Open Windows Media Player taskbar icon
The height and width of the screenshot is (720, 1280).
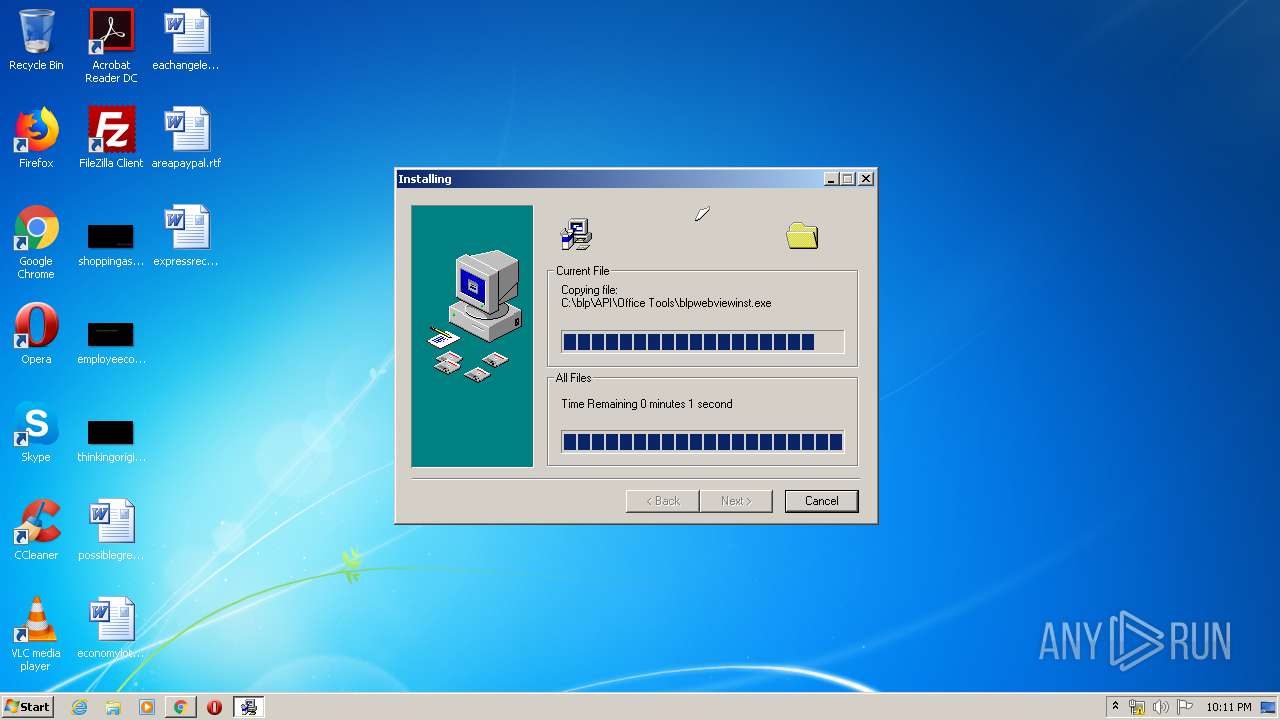[x=147, y=707]
